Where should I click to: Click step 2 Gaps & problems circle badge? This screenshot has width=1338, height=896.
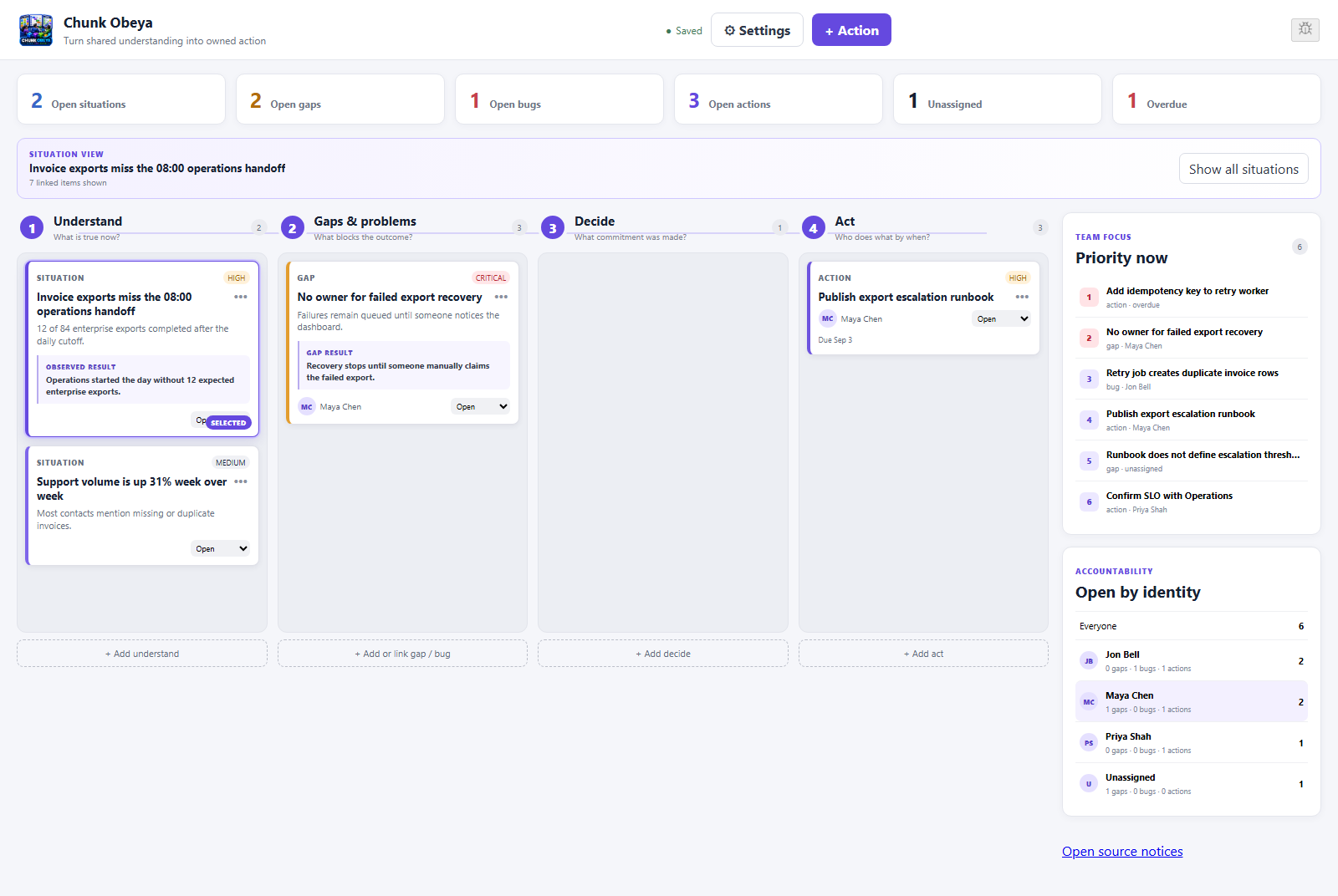pyautogui.click(x=293, y=227)
